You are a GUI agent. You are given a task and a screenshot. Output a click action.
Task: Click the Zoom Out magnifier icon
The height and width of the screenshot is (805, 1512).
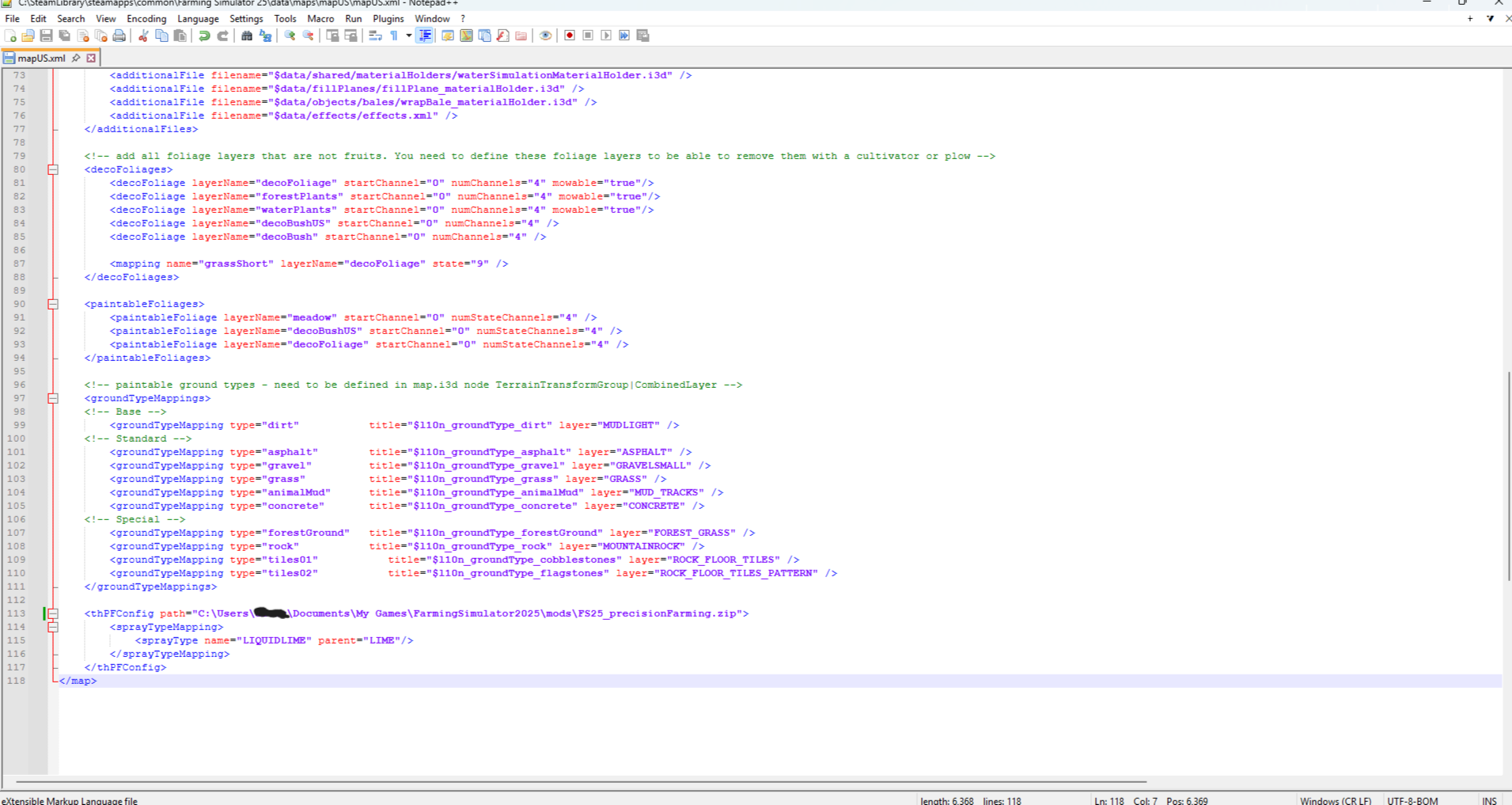tap(308, 36)
